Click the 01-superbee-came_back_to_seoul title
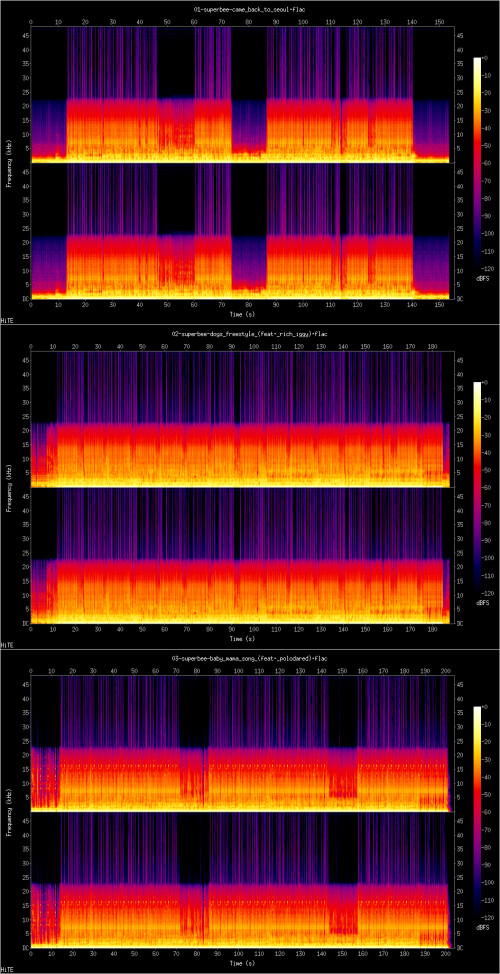The width and height of the screenshot is (500, 974). [250, 9]
